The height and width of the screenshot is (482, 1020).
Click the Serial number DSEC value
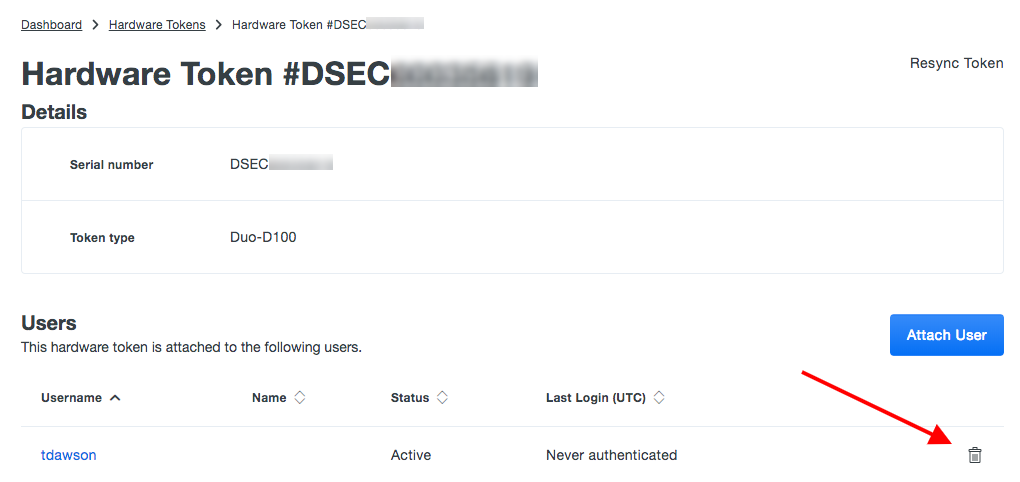pyautogui.click(x=280, y=164)
